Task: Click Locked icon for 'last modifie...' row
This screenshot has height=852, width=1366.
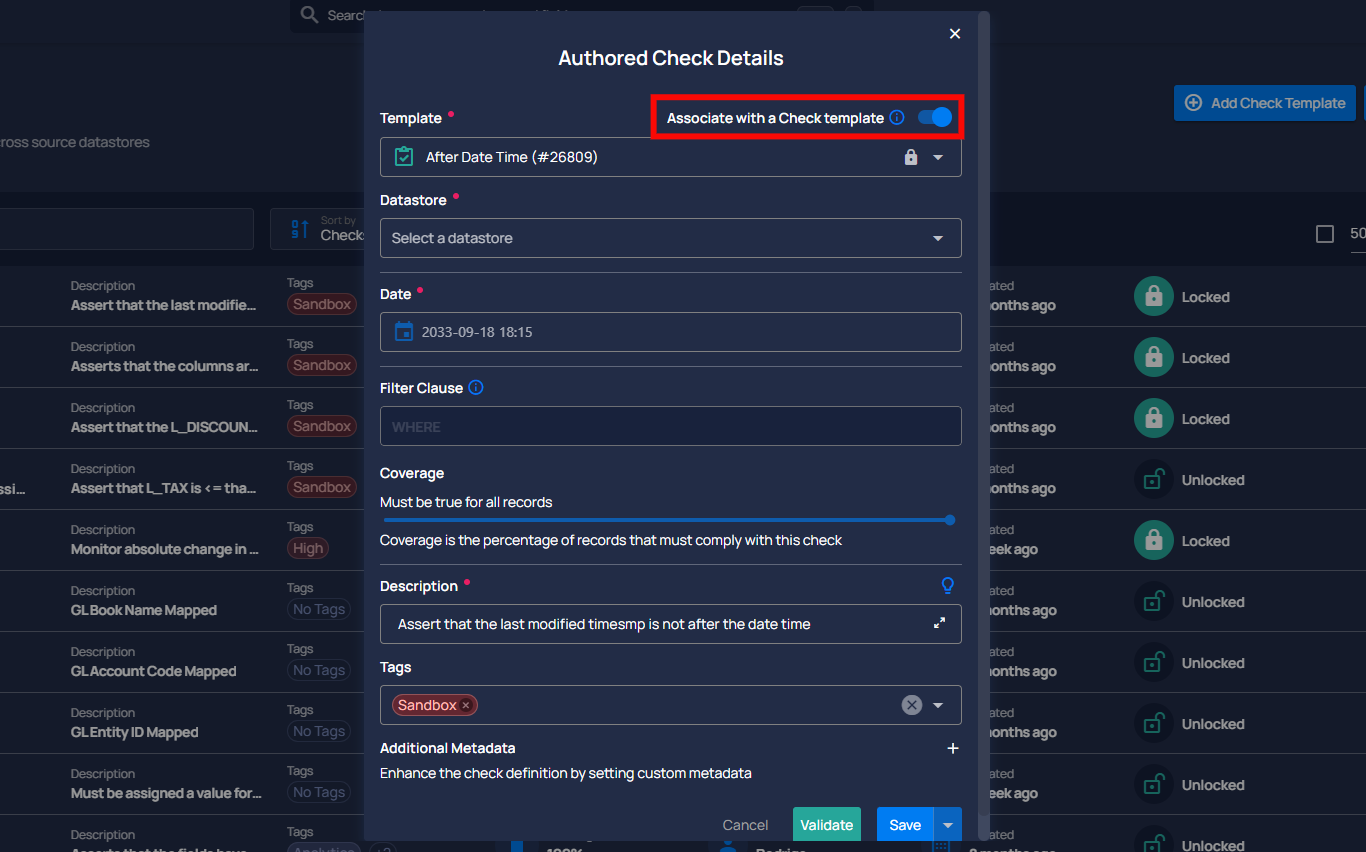Action: pyautogui.click(x=1153, y=297)
